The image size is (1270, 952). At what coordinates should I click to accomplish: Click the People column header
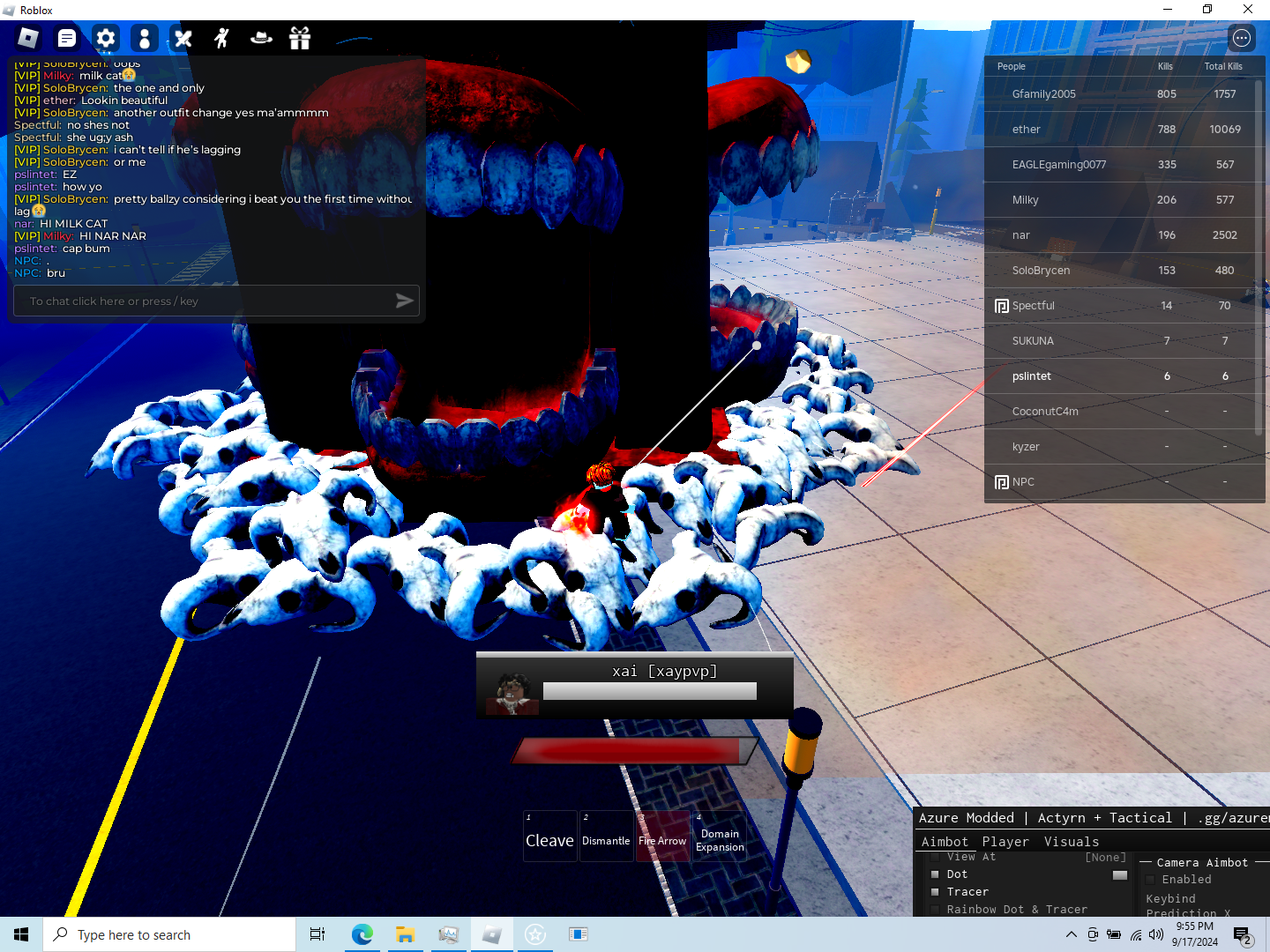coord(1011,66)
